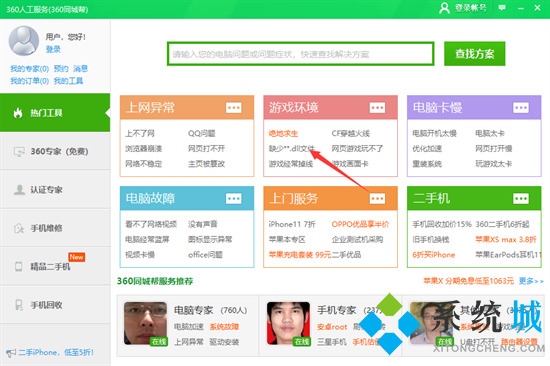Select office问题 entry

(x=206, y=254)
